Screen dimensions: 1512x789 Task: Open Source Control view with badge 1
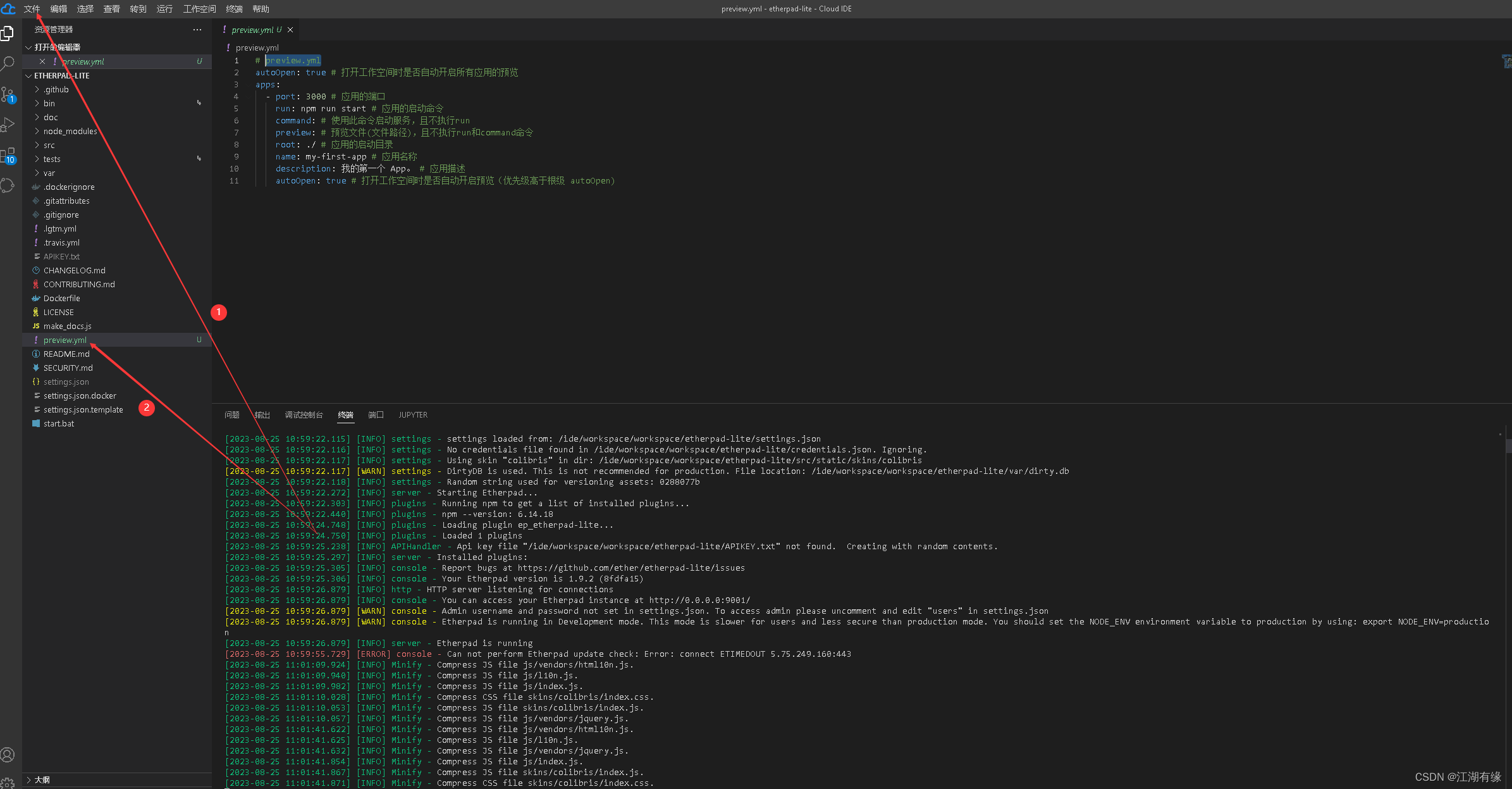[x=8, y=94]
